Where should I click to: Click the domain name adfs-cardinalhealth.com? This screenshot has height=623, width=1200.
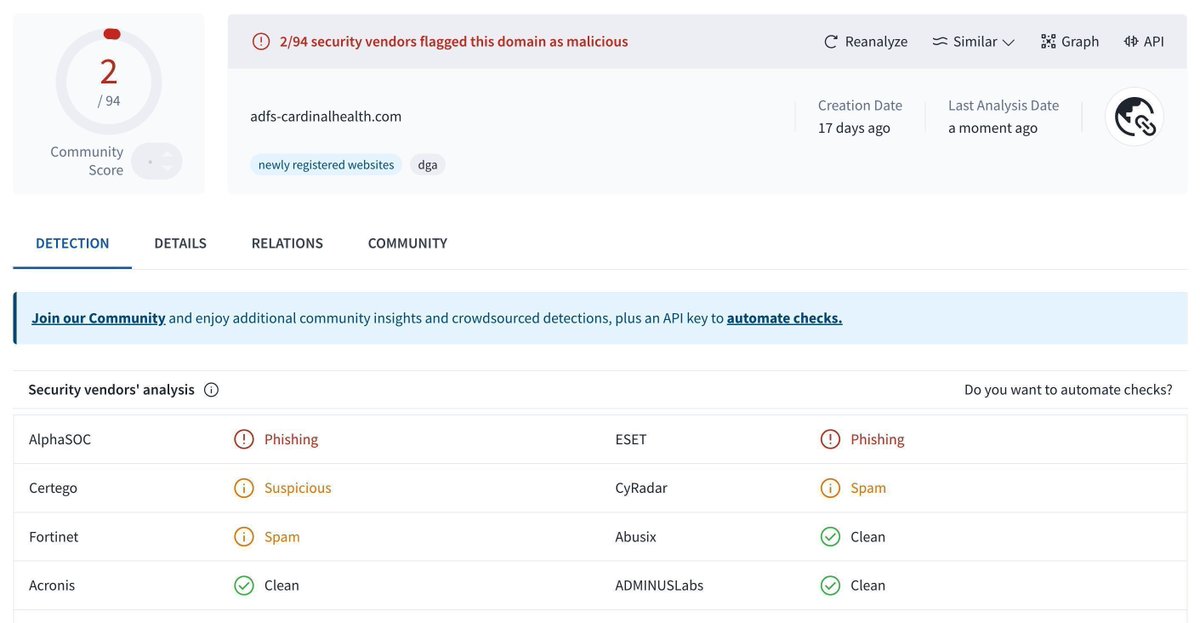(x=326, y=116)
